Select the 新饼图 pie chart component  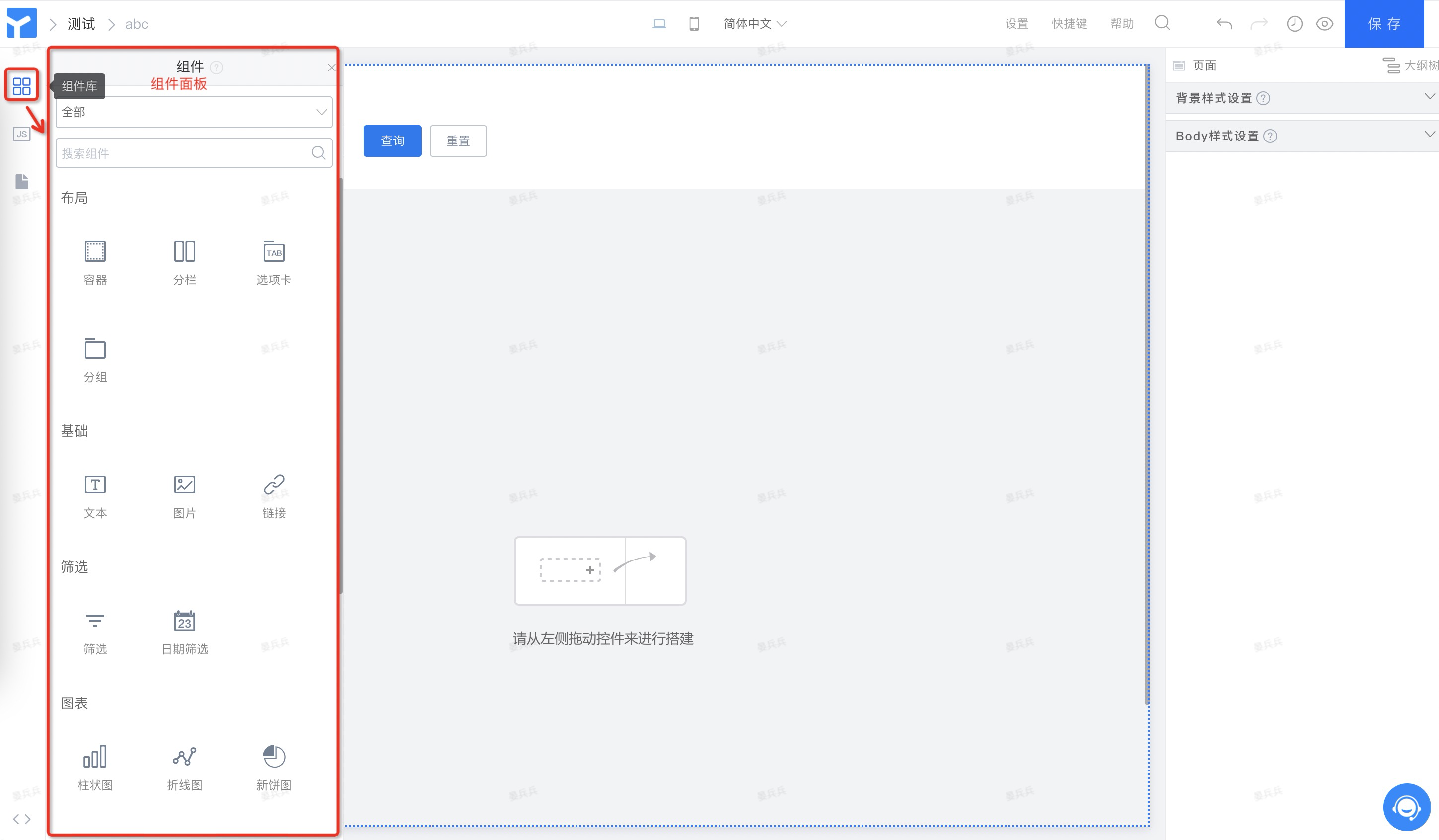[x=274, y=768]
